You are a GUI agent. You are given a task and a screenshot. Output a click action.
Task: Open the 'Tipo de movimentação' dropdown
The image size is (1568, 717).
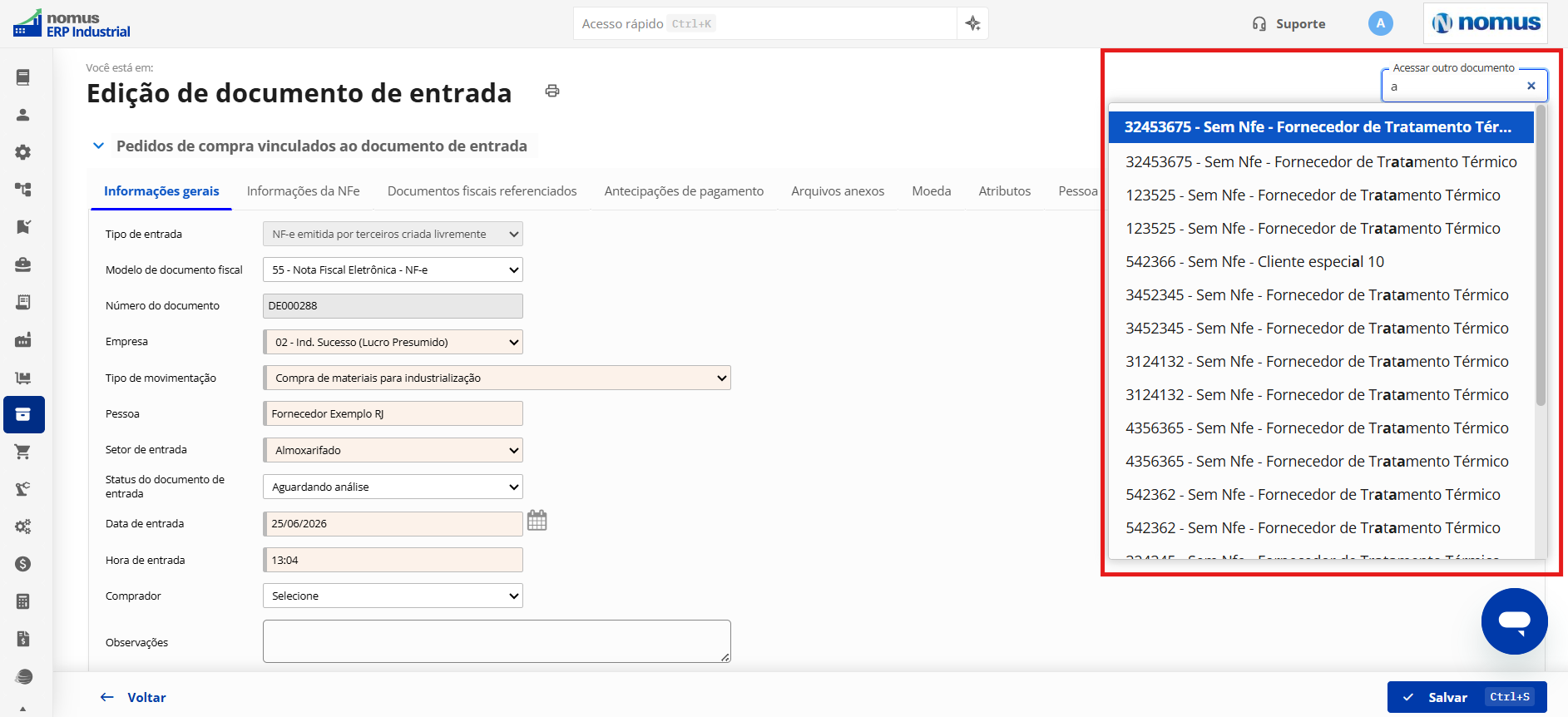[497, 378]
